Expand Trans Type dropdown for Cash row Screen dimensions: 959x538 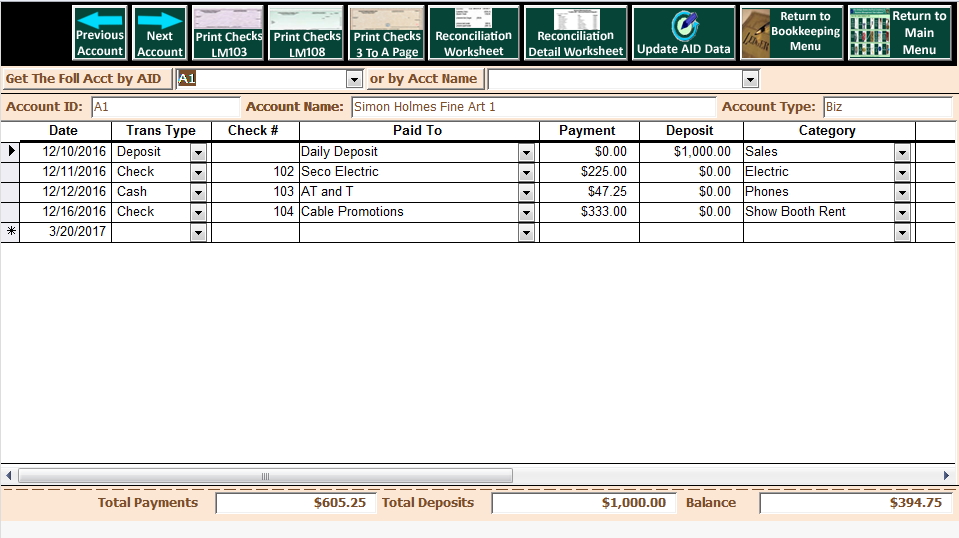click(198, 193)
